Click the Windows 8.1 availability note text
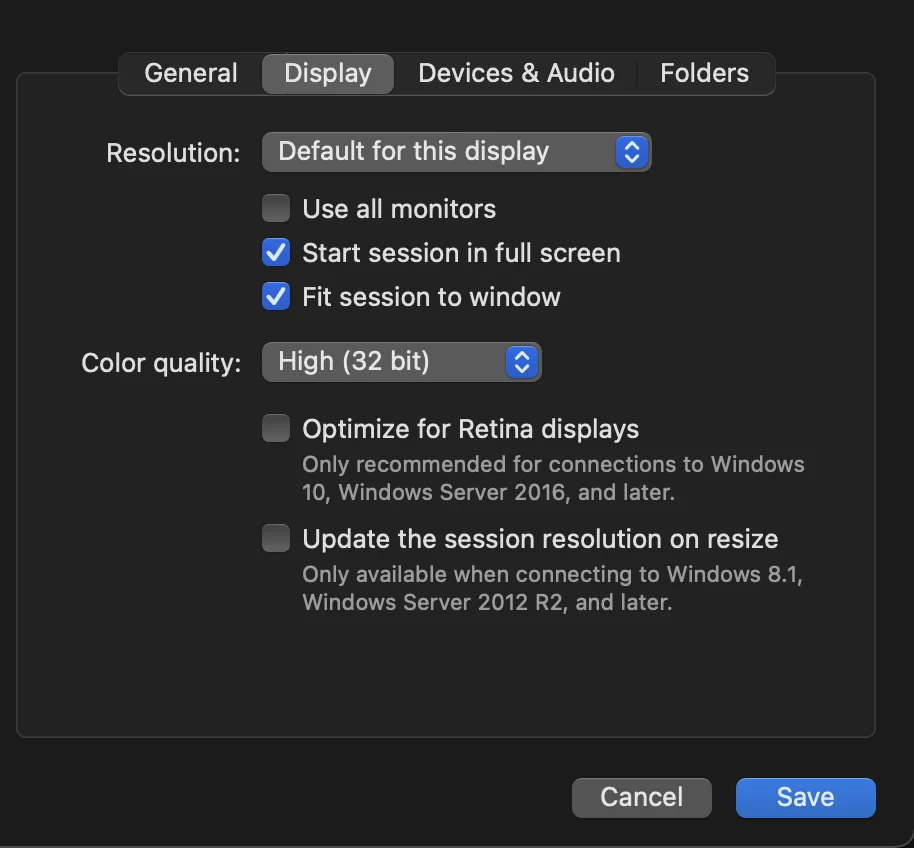This screenshot has height=848, width=914. (553, 588)
